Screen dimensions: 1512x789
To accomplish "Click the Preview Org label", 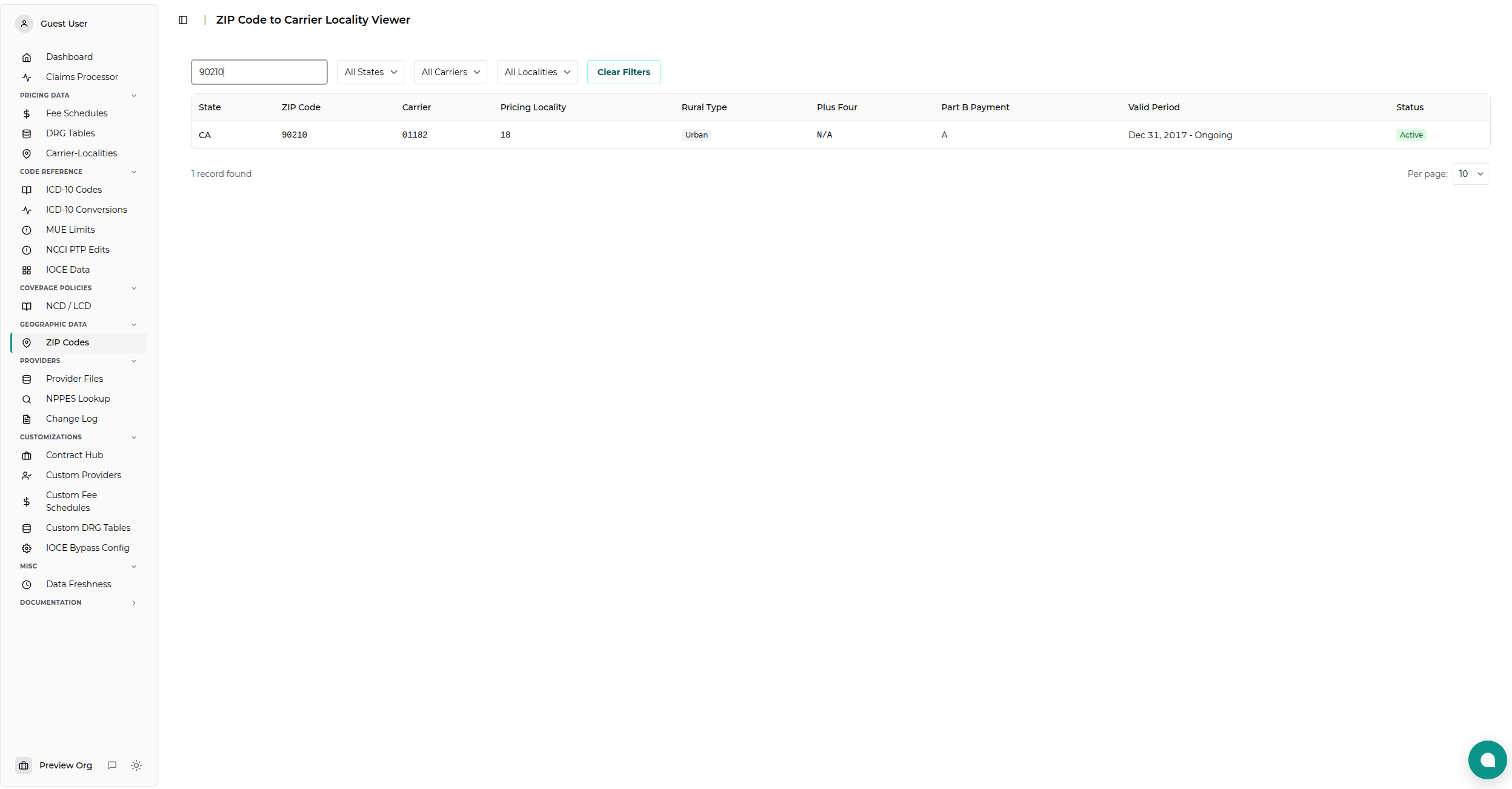I will (x=65, y=765).
